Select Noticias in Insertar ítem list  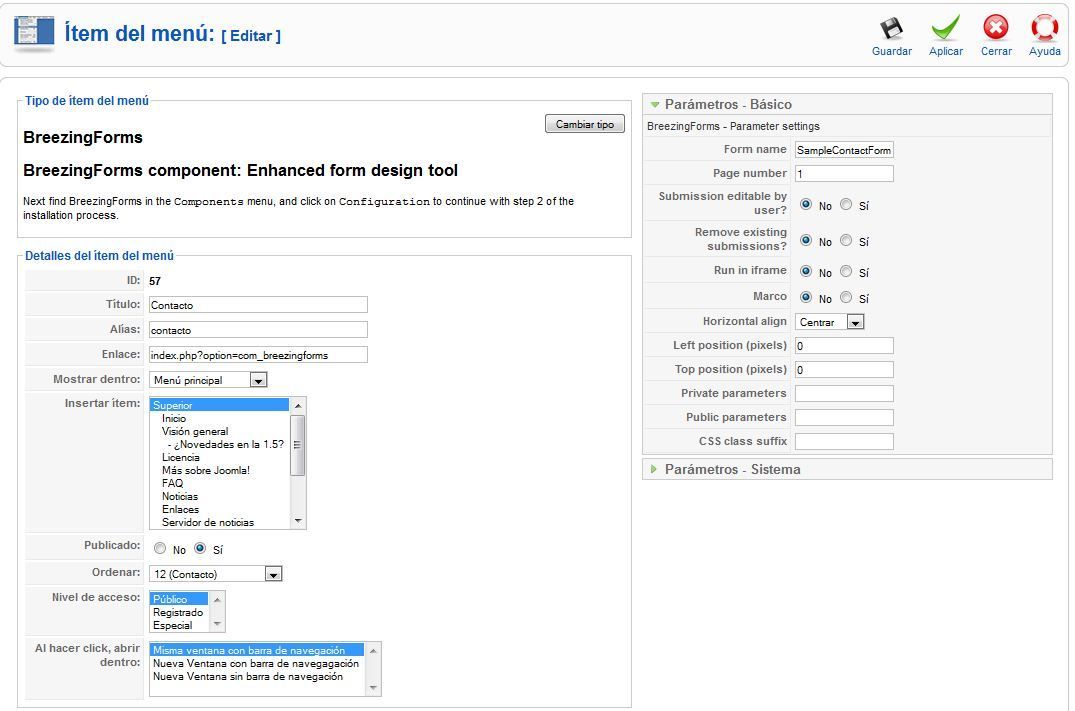[x=219, y=496]
